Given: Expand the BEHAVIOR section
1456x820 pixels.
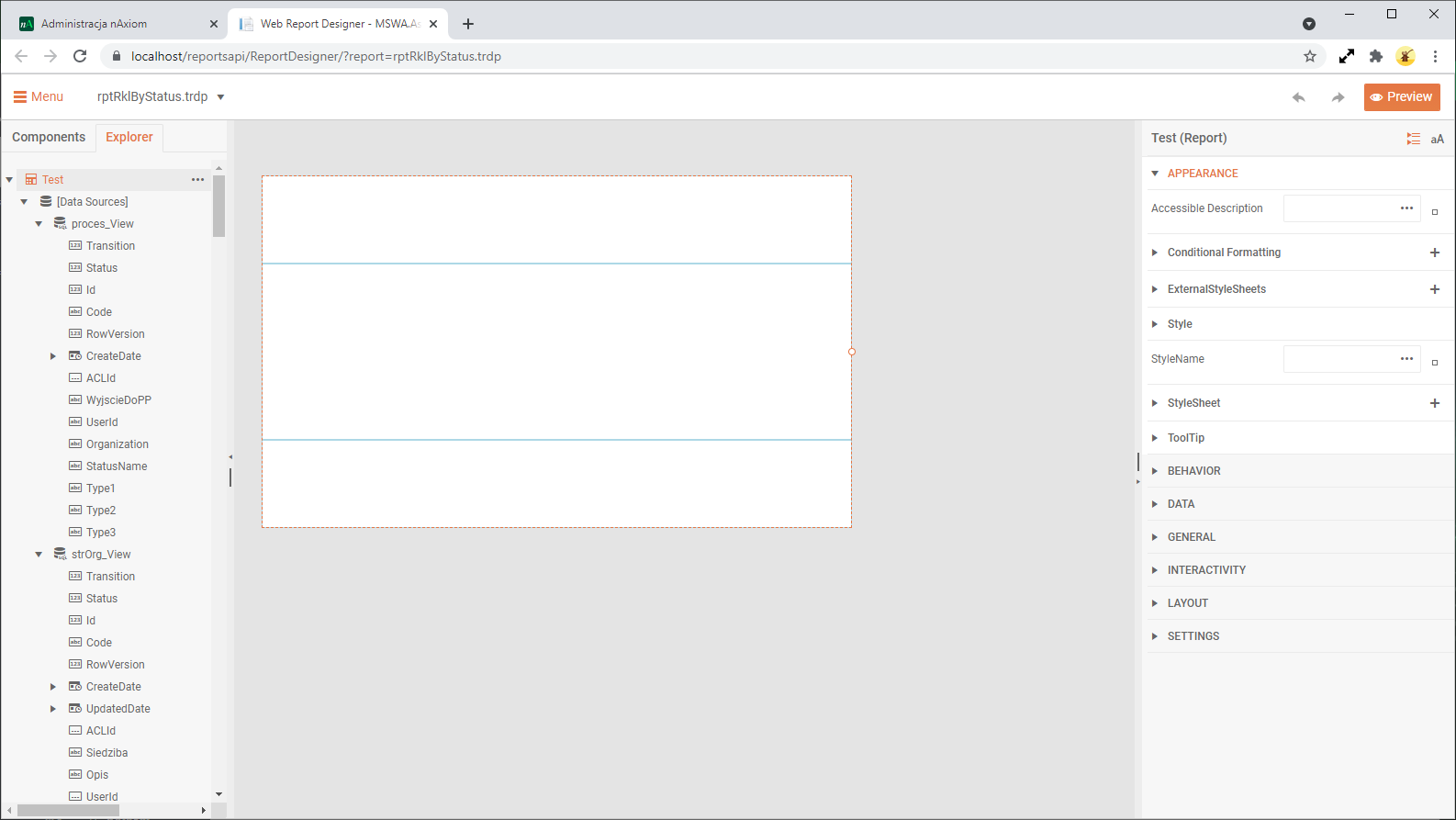Looking at the screenshot, I should pyautogui.click(x=1193, y=471).
